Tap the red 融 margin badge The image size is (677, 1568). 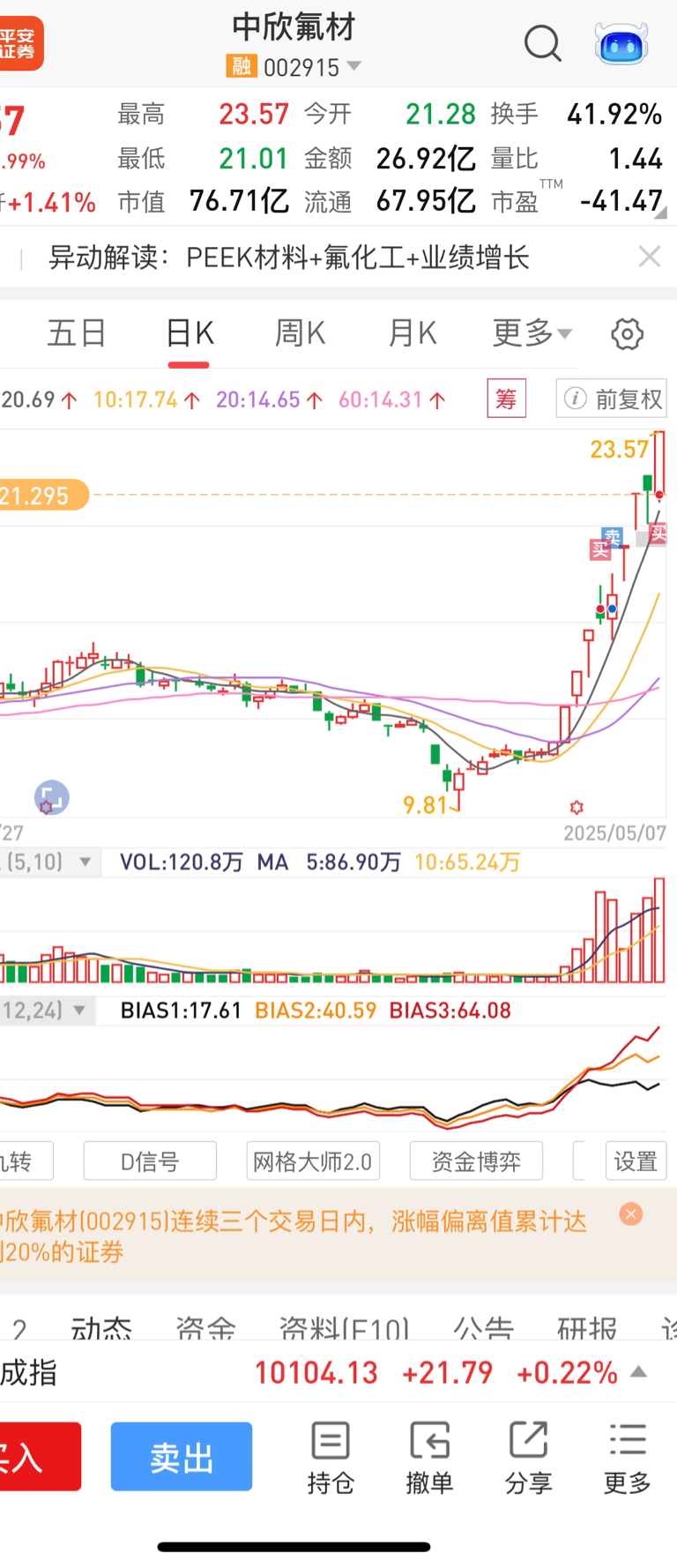[x=241, y=66]
